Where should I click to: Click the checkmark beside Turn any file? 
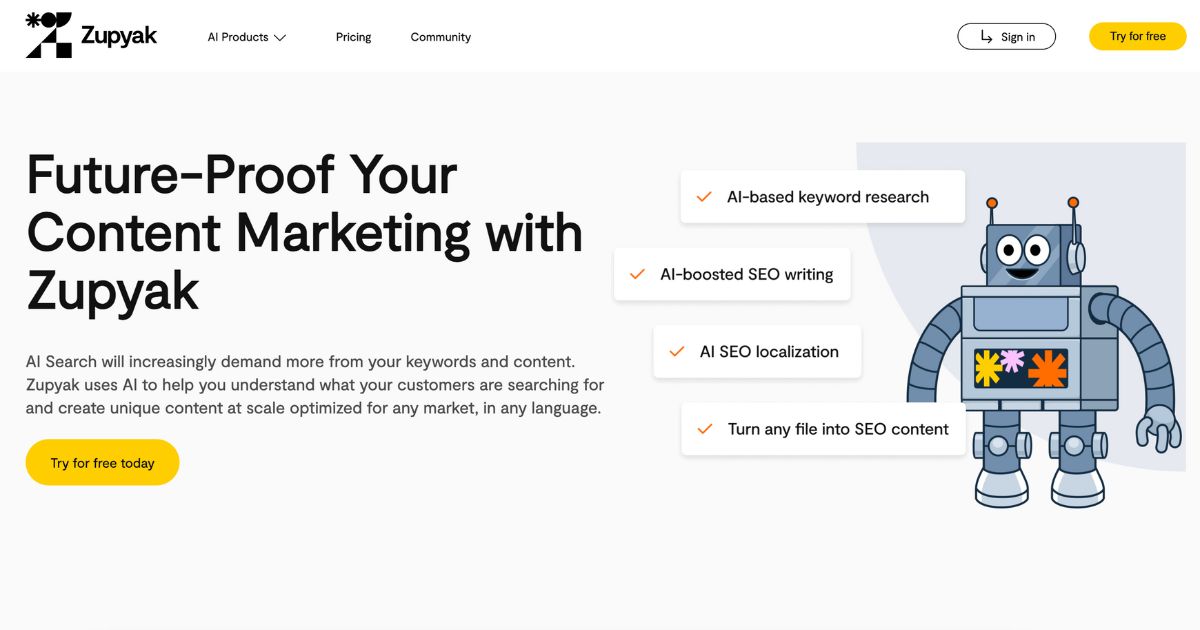click(705, 429)
